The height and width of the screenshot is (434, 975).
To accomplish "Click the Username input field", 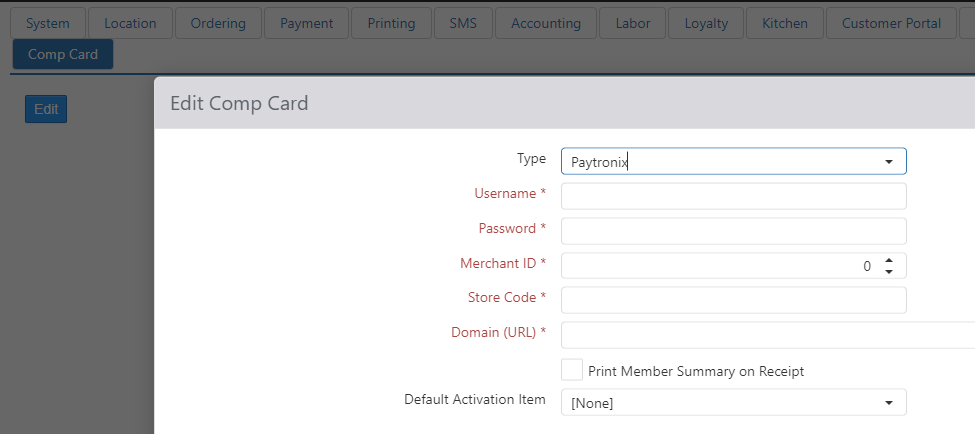I will pyautogui.click(x=734, y=196).
